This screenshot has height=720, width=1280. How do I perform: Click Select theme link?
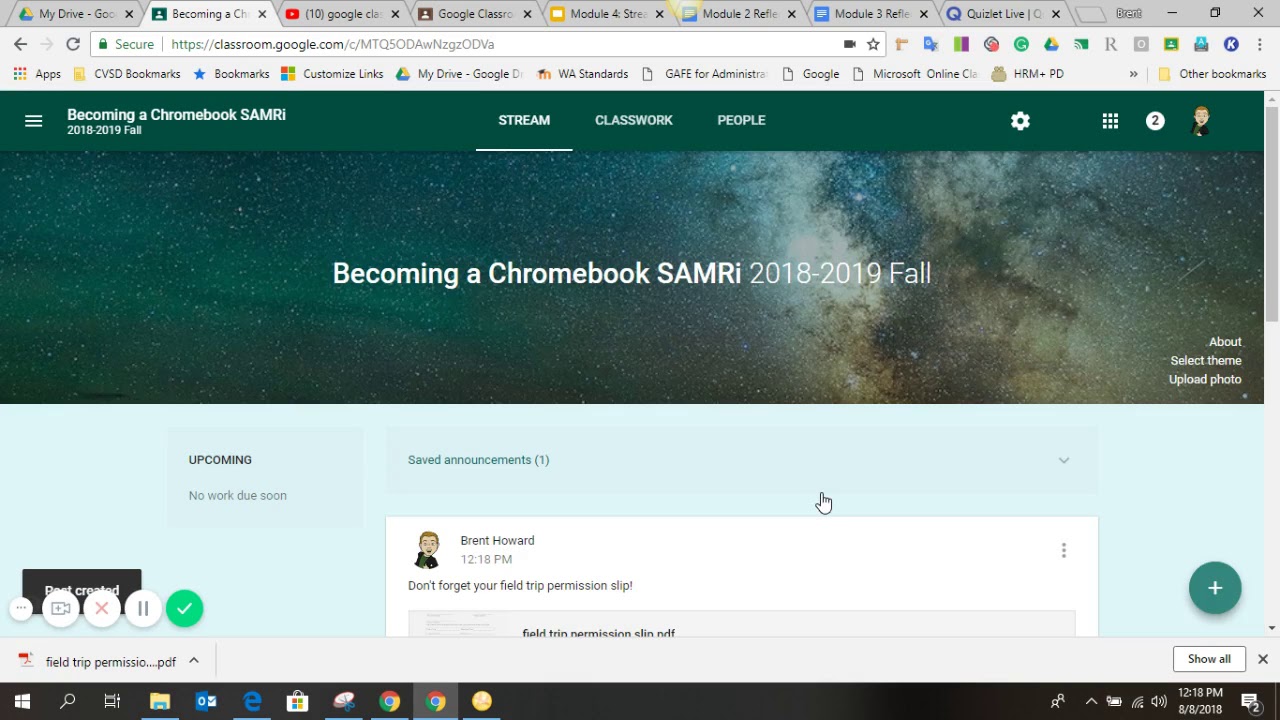[x=1206, y=361]
